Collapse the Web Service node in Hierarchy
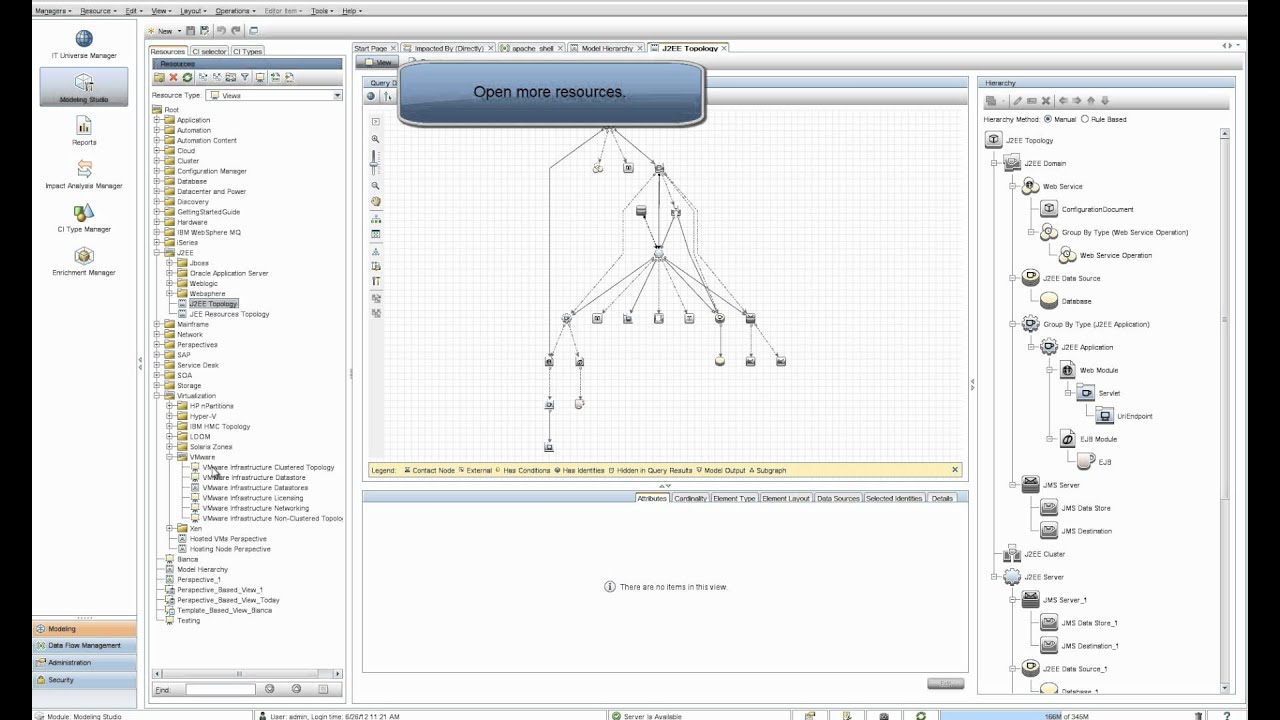1280x720 pixels. 1013,186
